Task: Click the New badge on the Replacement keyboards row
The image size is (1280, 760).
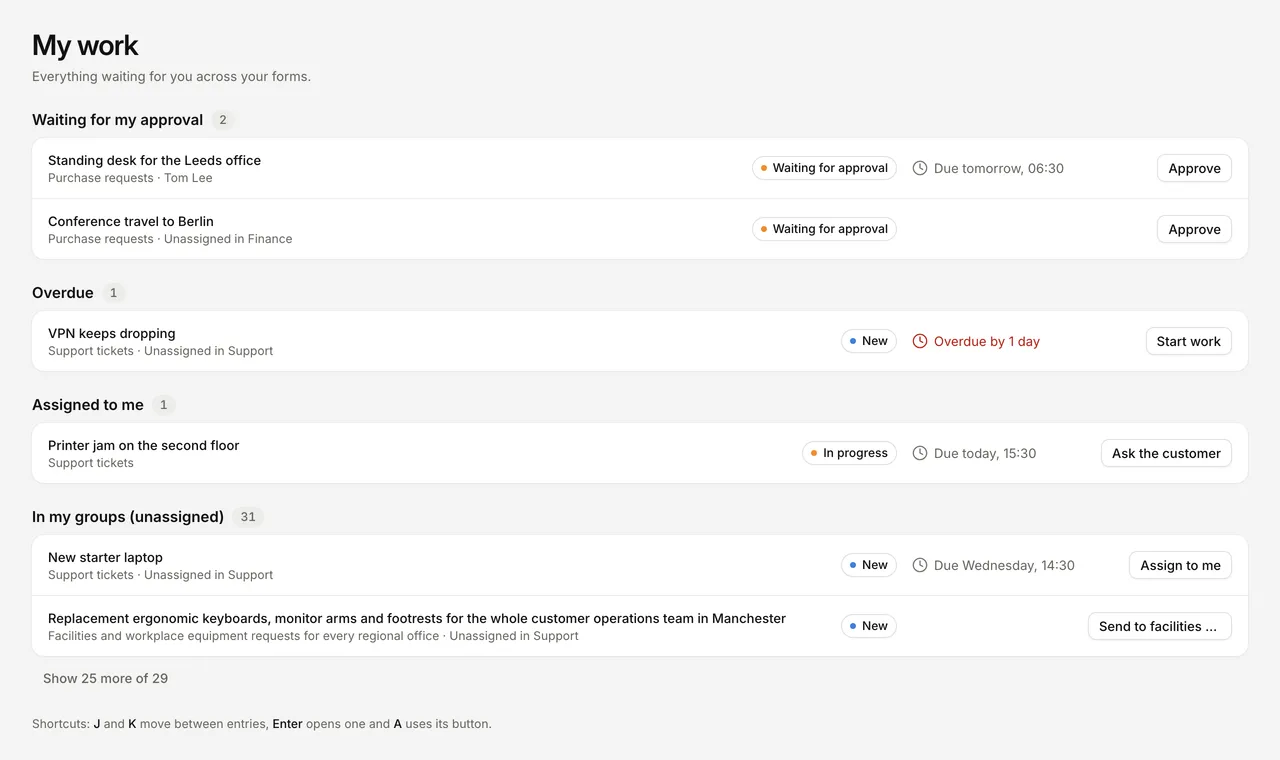Action: point(869,626)
